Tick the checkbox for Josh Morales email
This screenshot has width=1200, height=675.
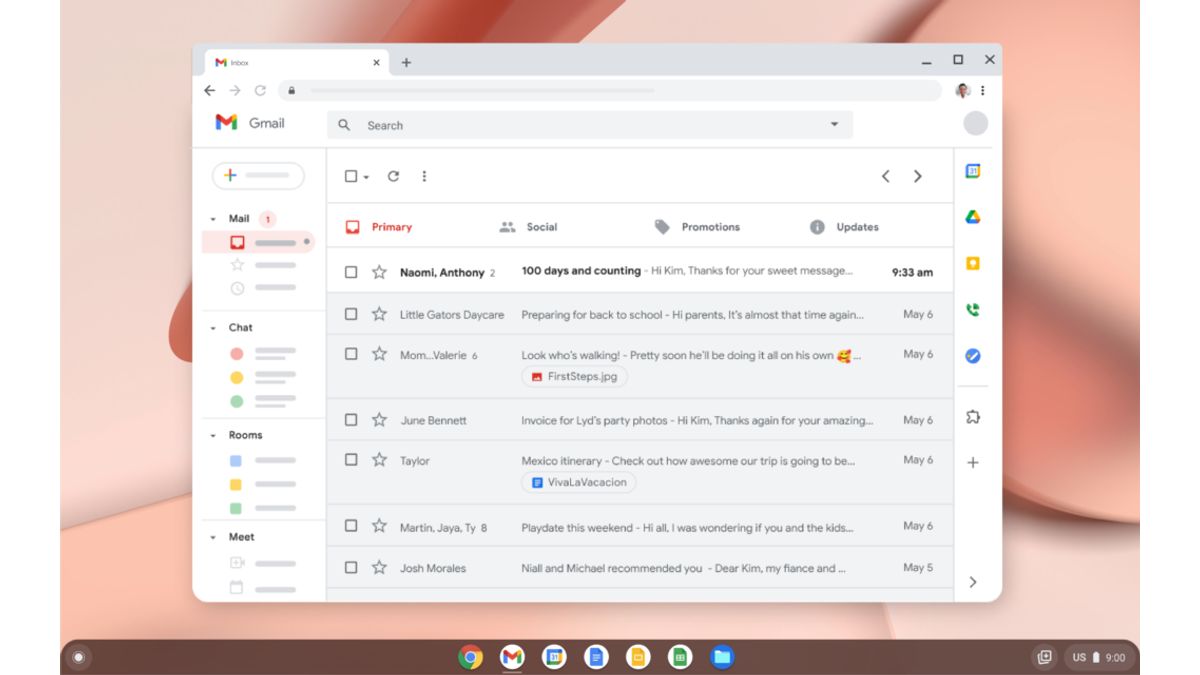[351, 567]
